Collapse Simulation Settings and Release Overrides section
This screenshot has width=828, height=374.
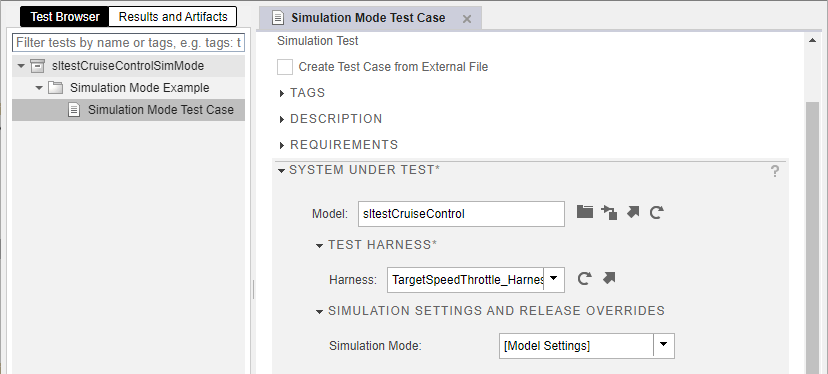coord(319,312)
